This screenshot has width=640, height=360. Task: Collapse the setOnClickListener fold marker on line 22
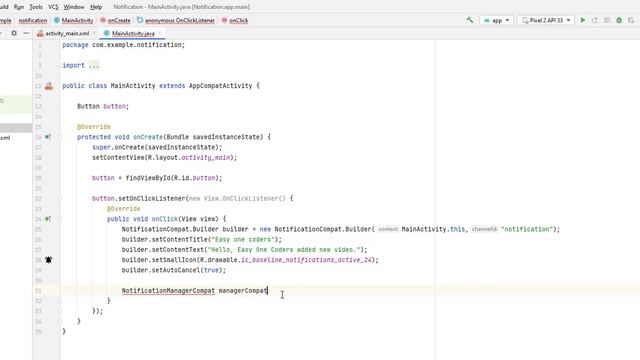point(60,198)
